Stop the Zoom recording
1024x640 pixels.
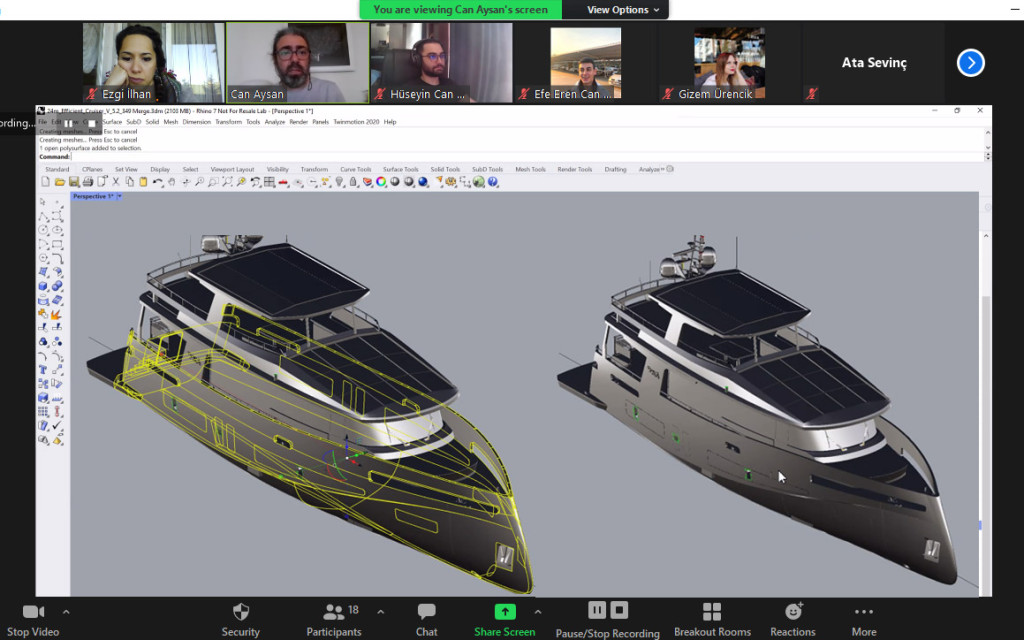619,610
